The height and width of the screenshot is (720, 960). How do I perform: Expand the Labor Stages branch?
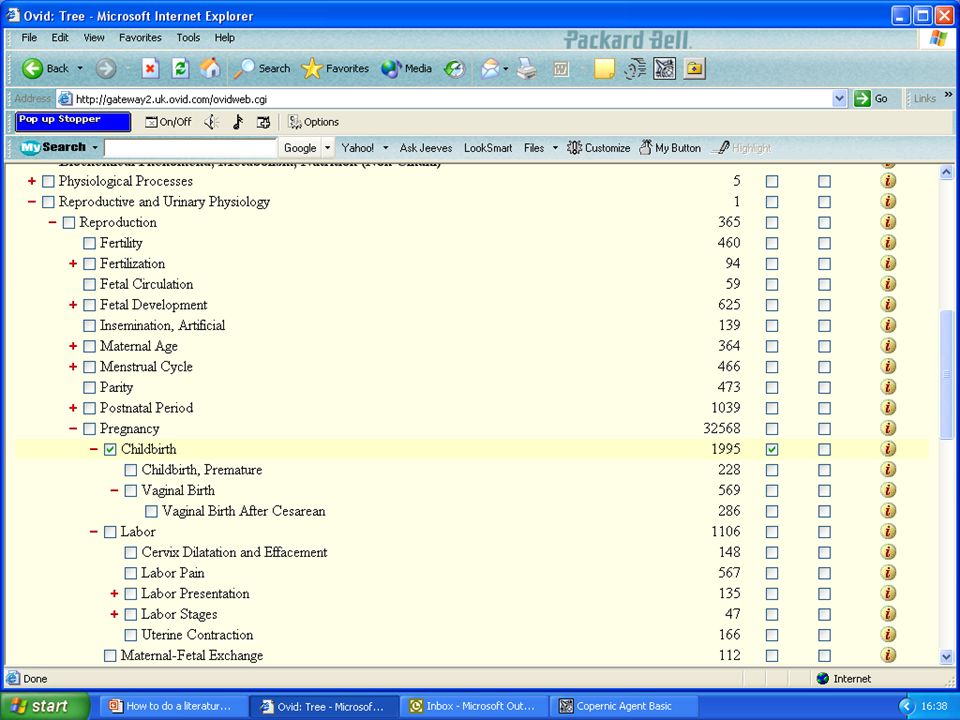114,613
